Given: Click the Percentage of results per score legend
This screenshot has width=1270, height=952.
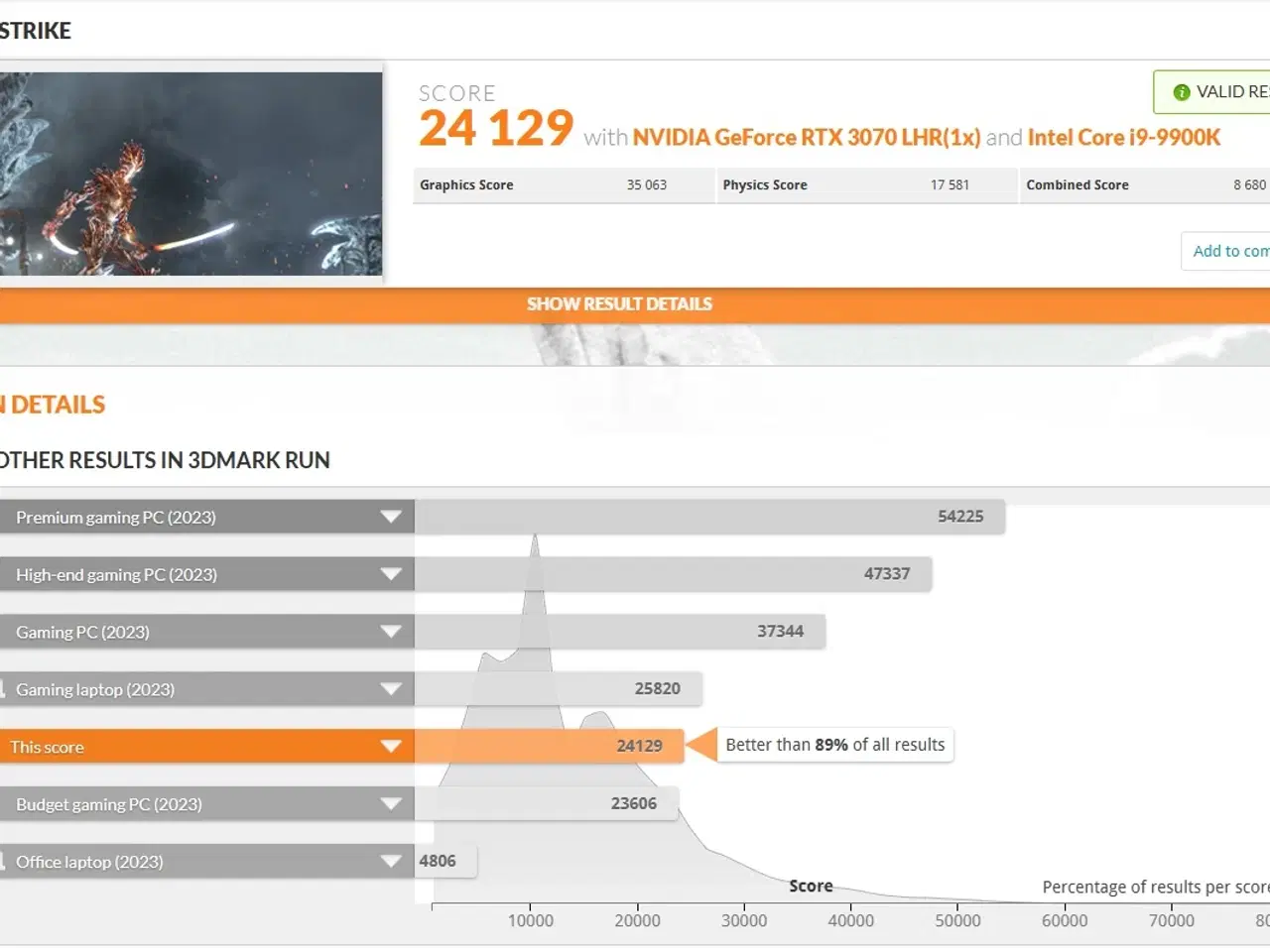Looking at the screenshot, I should (1156, 888).
